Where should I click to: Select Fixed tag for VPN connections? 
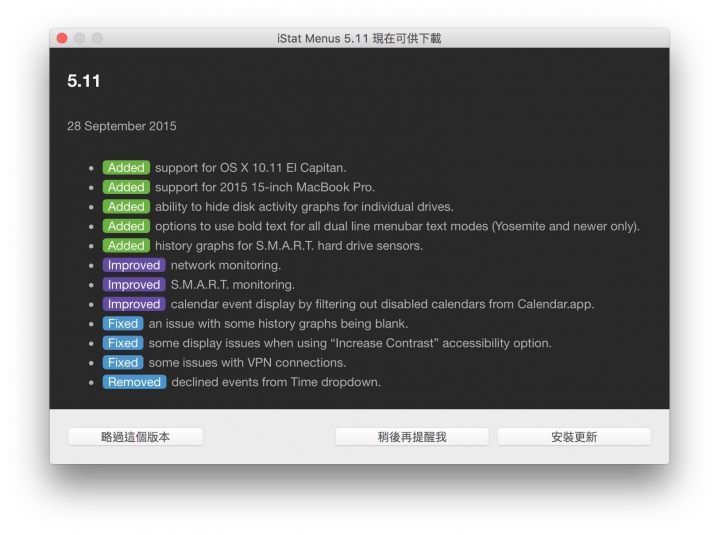(123, 363)
